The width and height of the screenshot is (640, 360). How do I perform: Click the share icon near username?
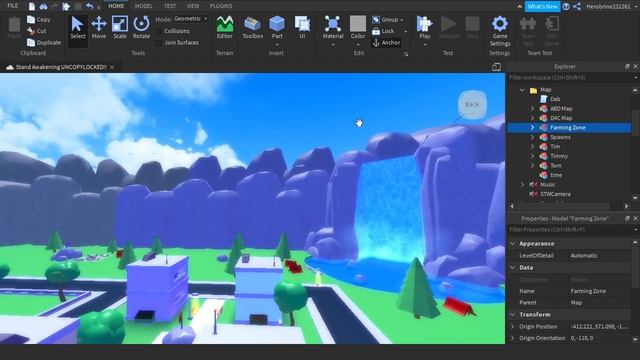(577, 6)
